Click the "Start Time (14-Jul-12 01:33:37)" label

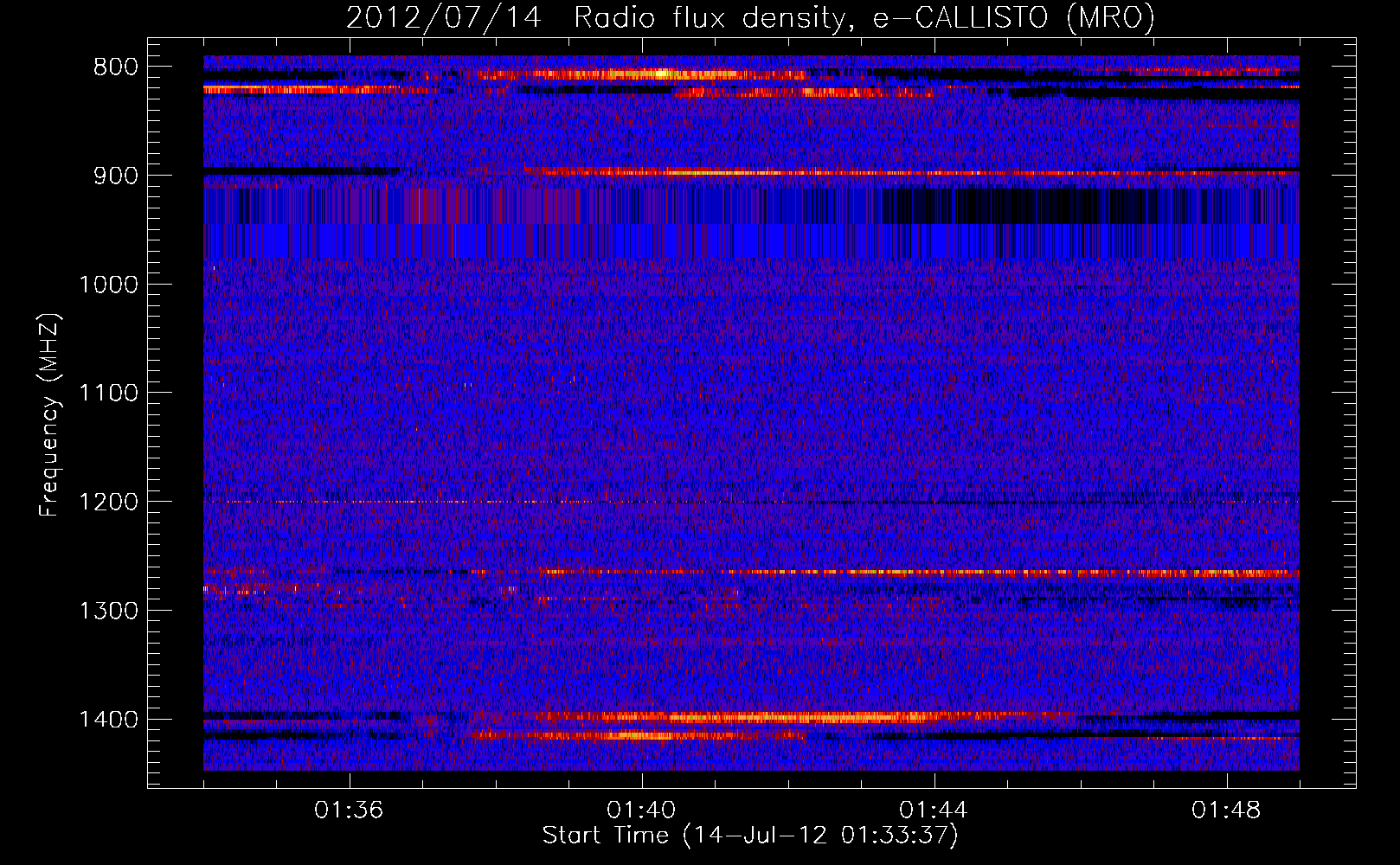pyautogui.click(x=750, y=836)
